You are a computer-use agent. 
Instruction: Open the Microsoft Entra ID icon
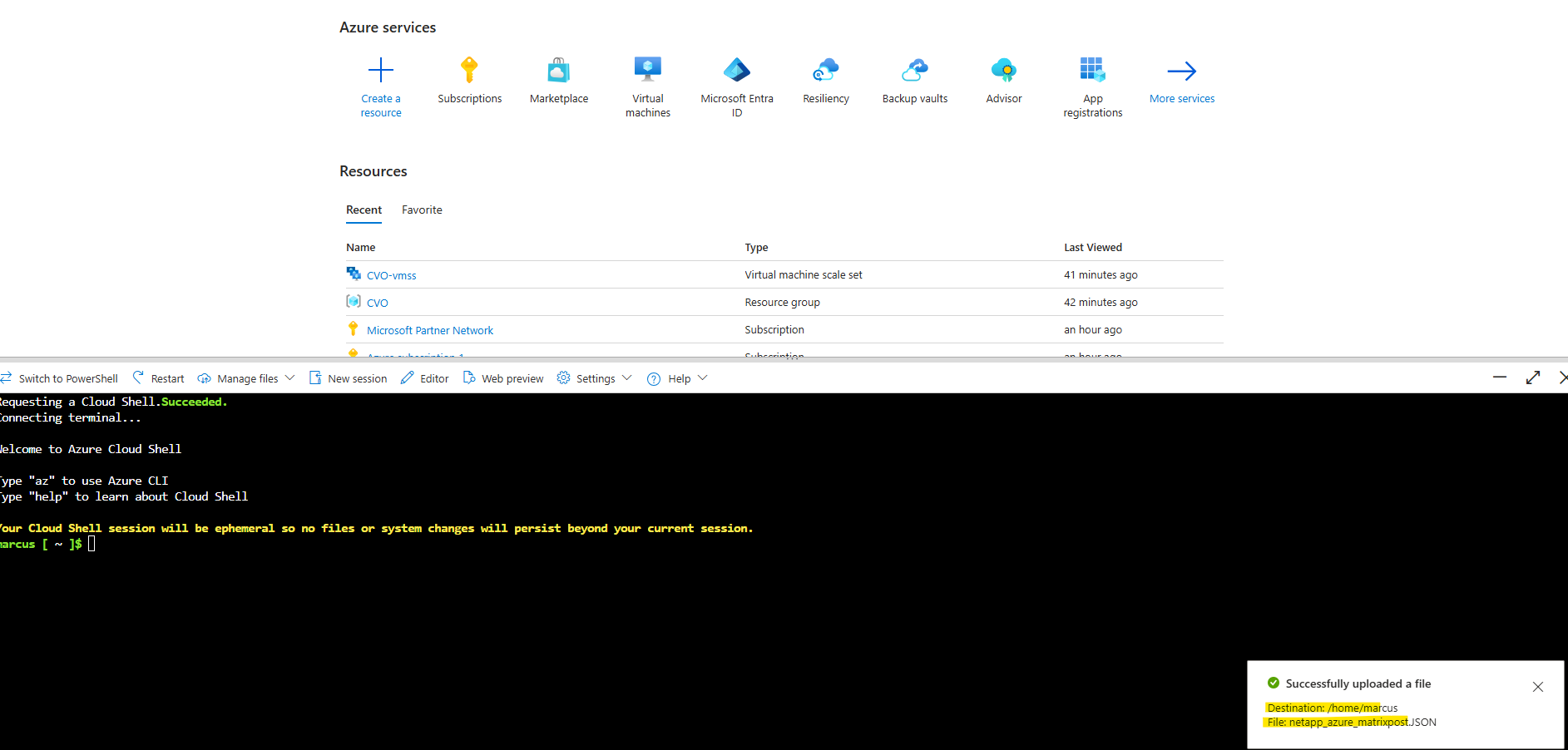coord(737,70)
